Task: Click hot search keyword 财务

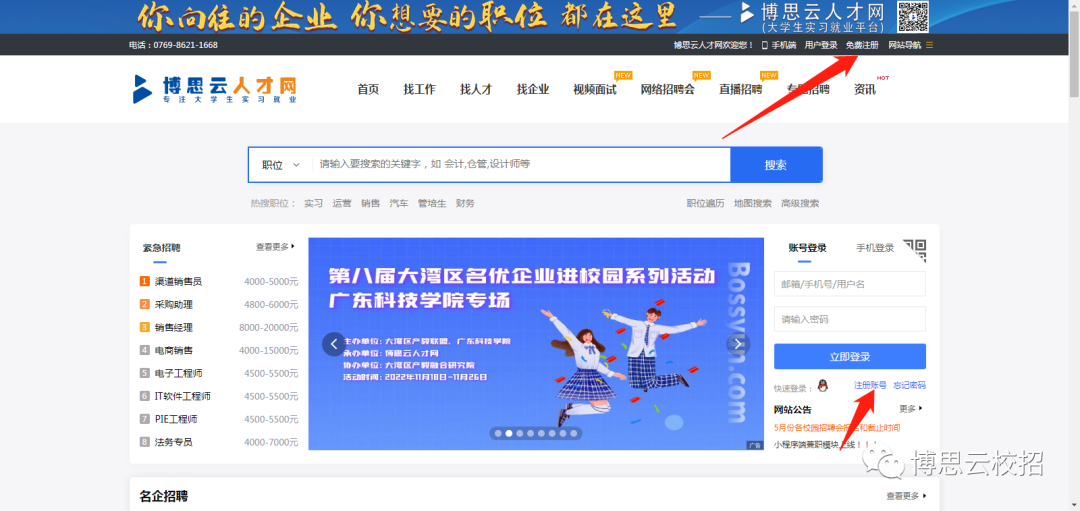Action: coord(465,203)
